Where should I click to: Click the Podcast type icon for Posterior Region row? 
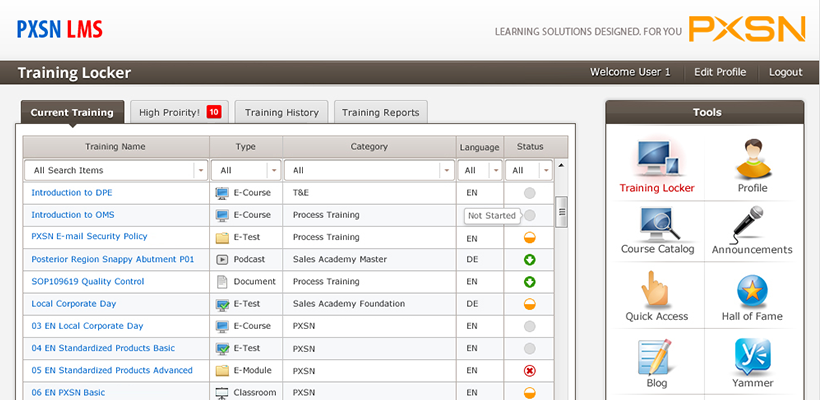coord(222,260)
